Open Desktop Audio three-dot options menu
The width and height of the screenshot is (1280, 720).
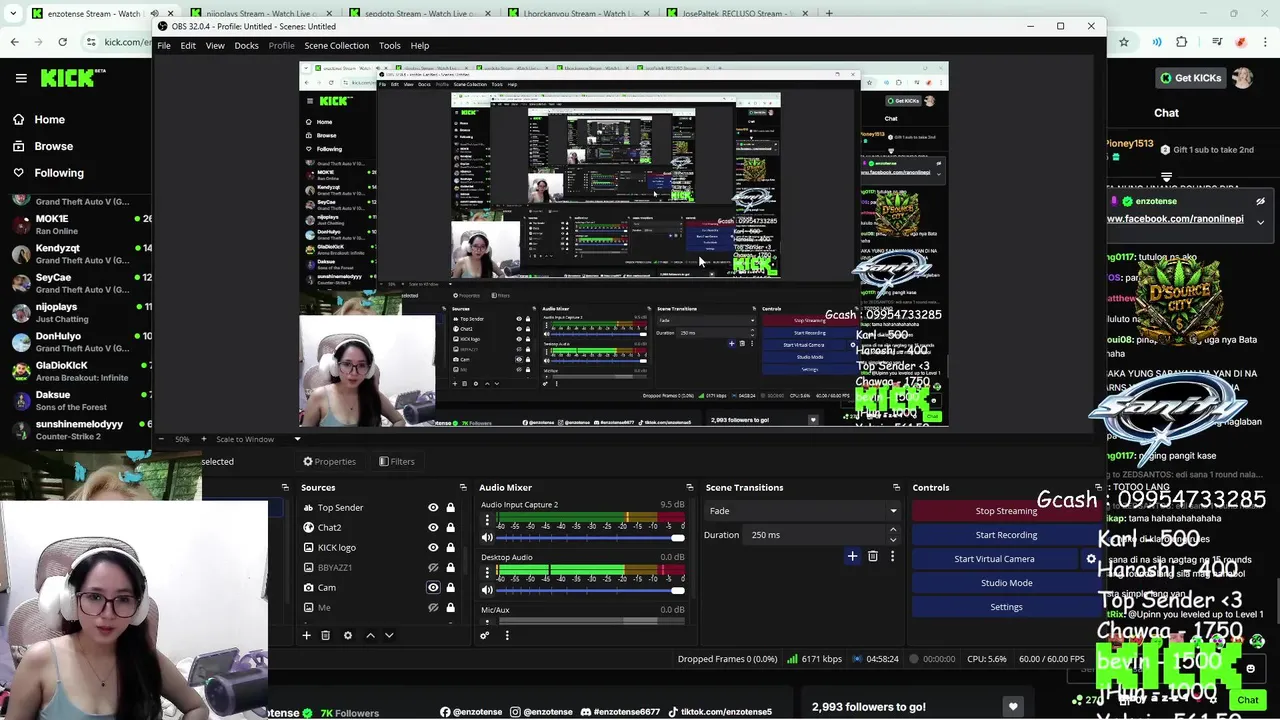pyautogui.click(x=487, y=572)
